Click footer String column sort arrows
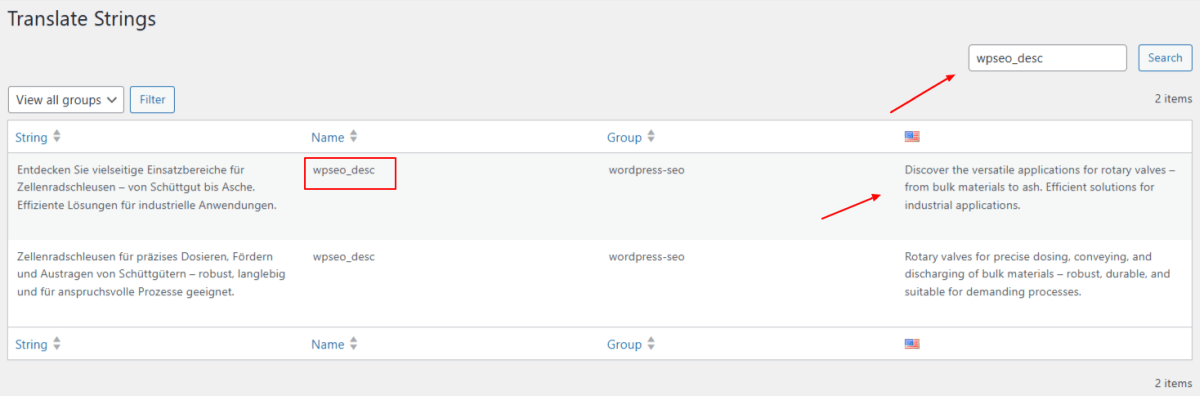The image size is (1200, 396). (57, 344)
